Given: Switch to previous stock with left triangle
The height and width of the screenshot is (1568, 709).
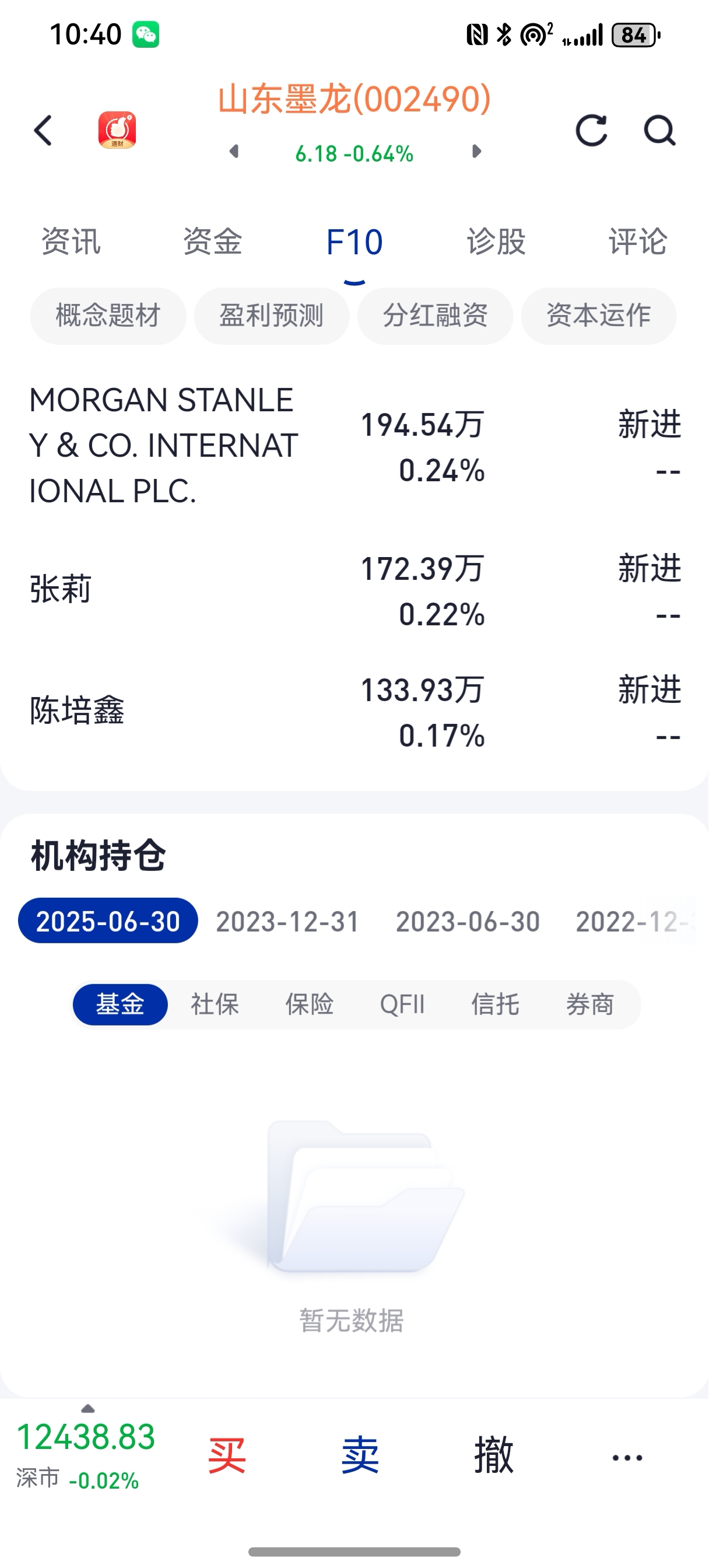Looking at the screenshot, I should tap(234, 152).
